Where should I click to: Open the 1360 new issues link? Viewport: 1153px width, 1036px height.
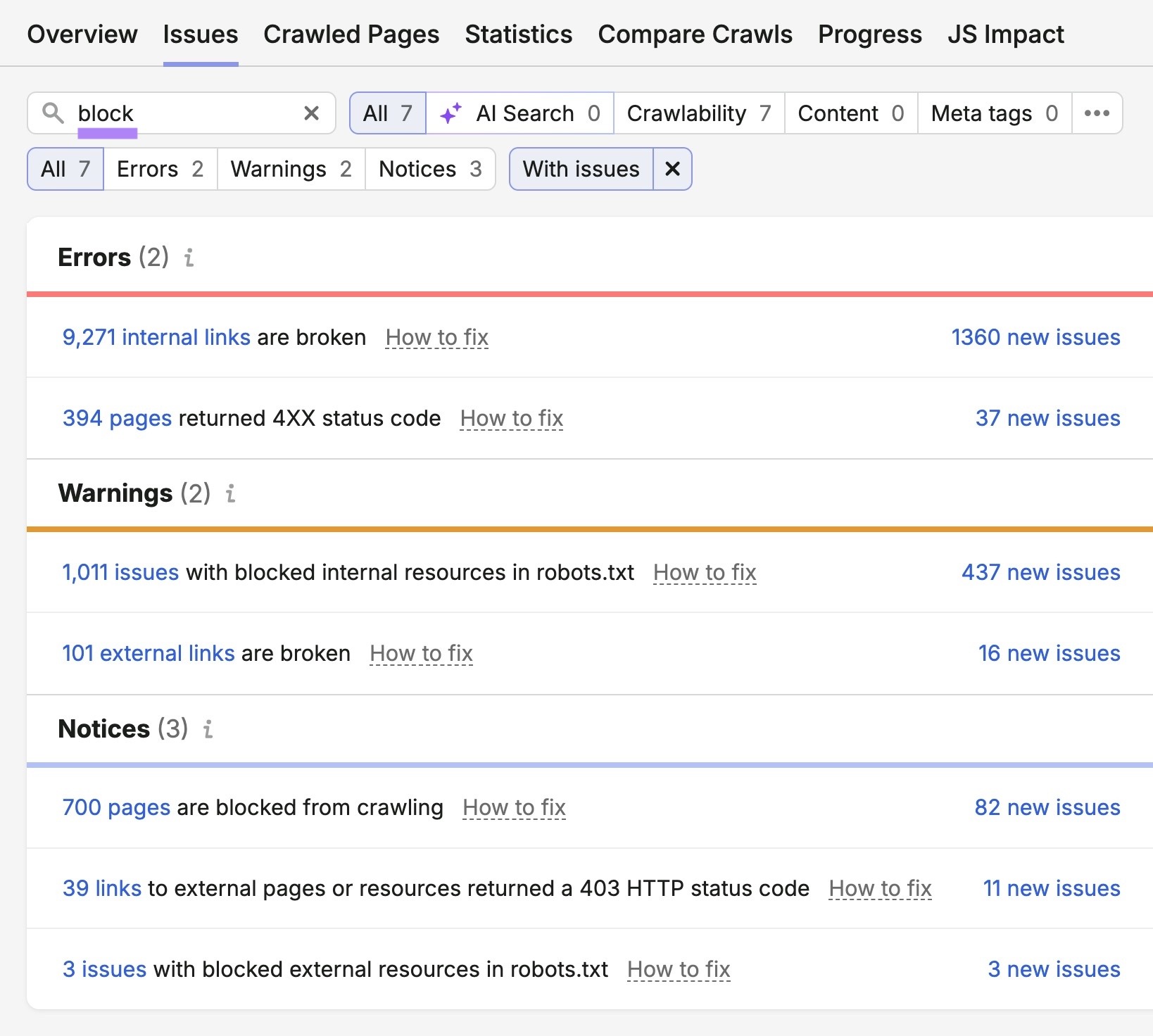tap(1035, 337)
